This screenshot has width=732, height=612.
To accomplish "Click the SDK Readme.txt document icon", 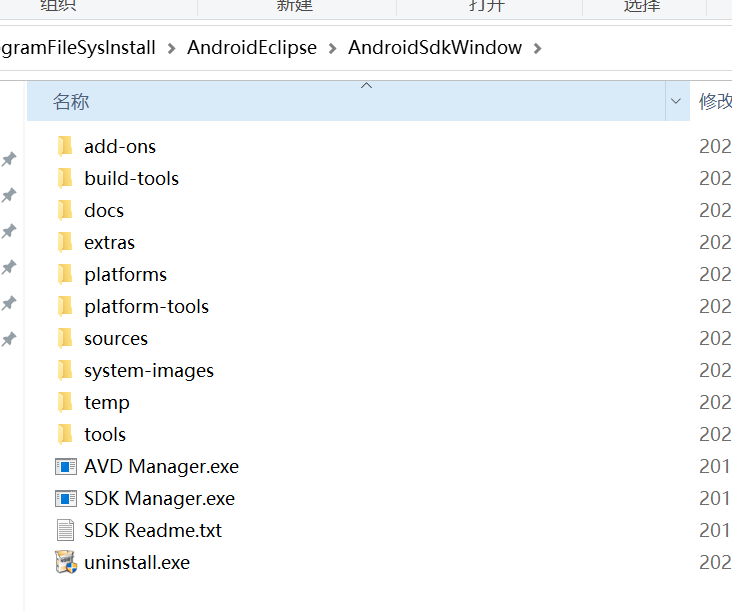I will (x=65, y=530).
